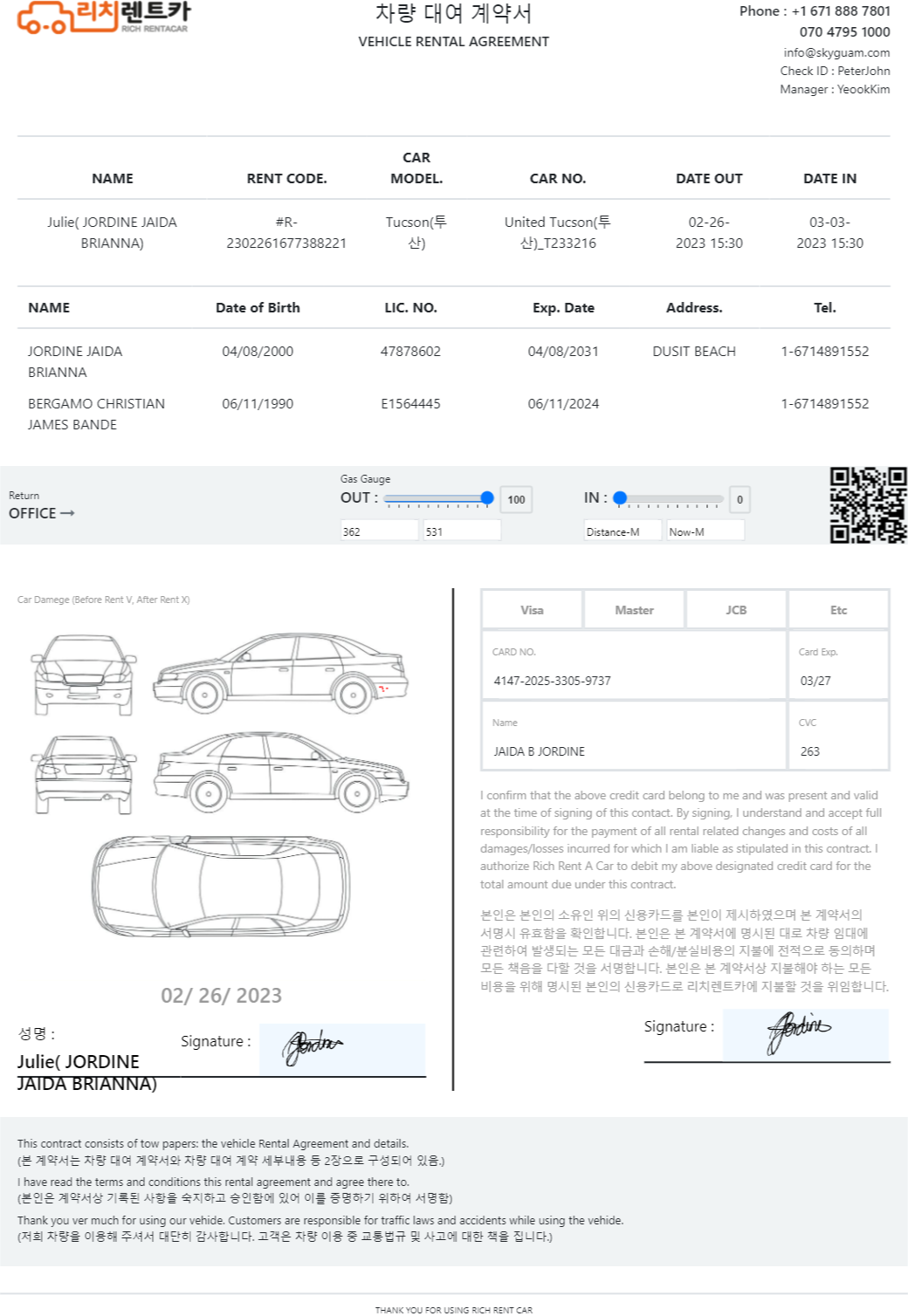Click the Rich Rentacar logo
The image size is (908, 1316).
(x=103, y=17)
